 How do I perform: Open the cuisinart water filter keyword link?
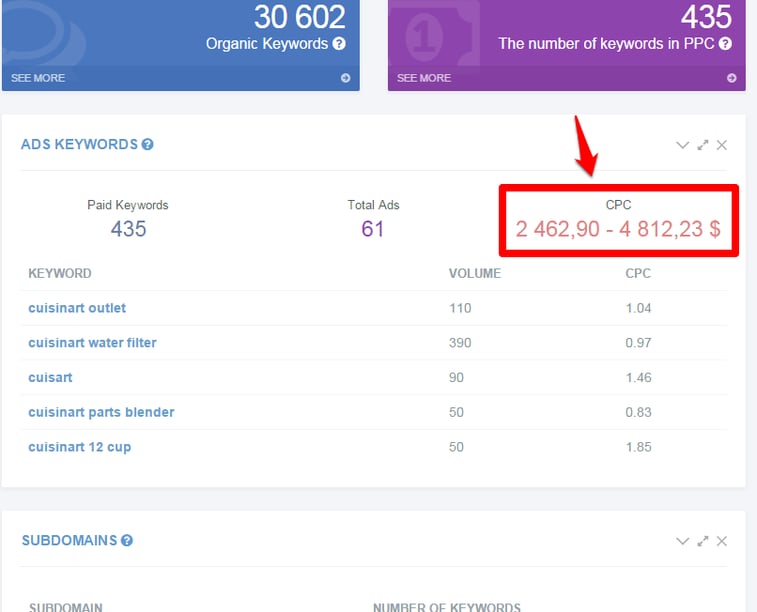click(92, 343)
